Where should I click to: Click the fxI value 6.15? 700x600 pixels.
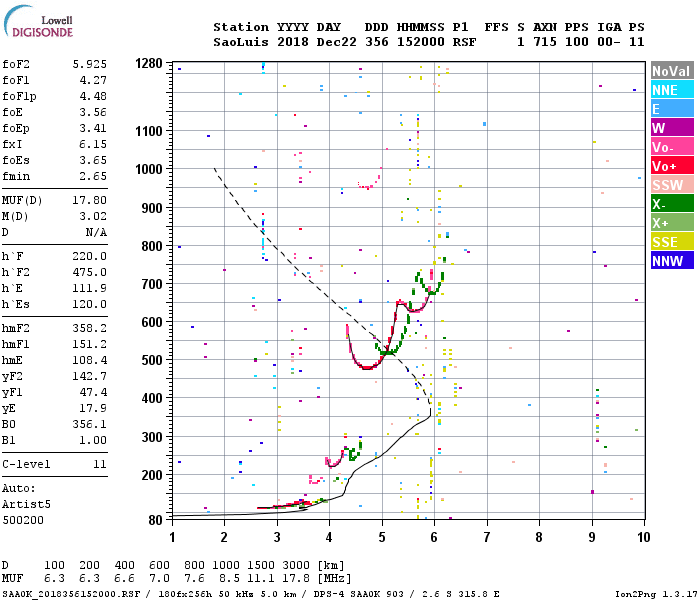93,144
